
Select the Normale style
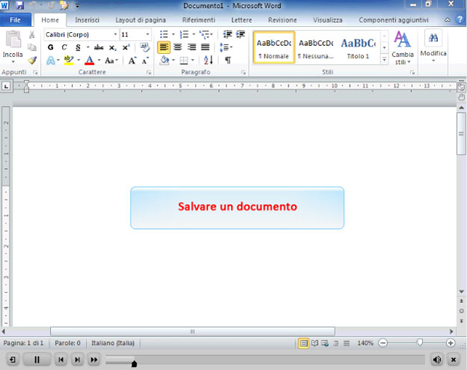pos(274,47)
